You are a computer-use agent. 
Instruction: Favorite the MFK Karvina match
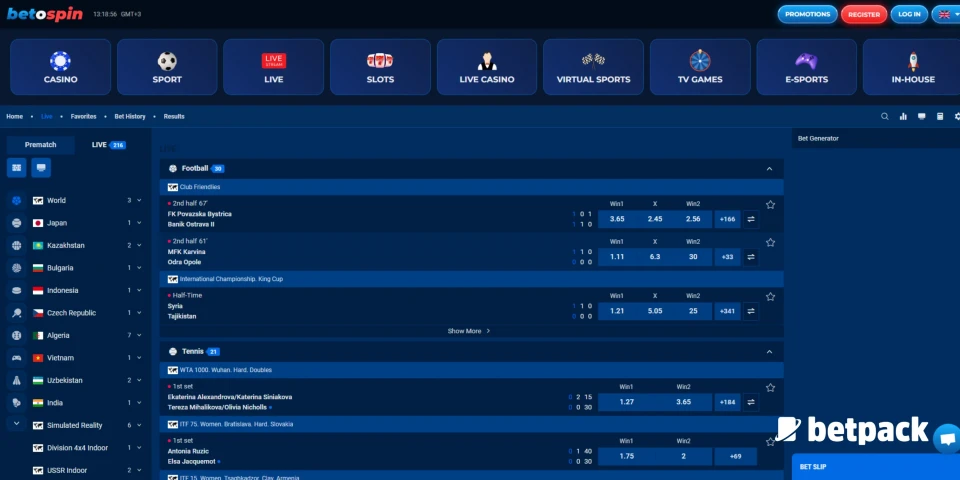[x=770, y=242]
